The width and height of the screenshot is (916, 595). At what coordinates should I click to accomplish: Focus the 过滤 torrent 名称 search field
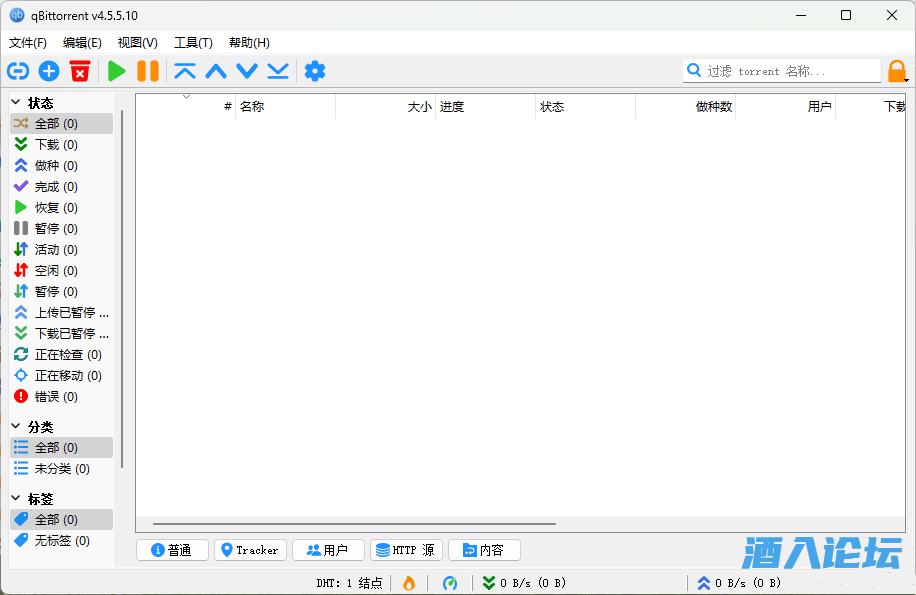790,71
